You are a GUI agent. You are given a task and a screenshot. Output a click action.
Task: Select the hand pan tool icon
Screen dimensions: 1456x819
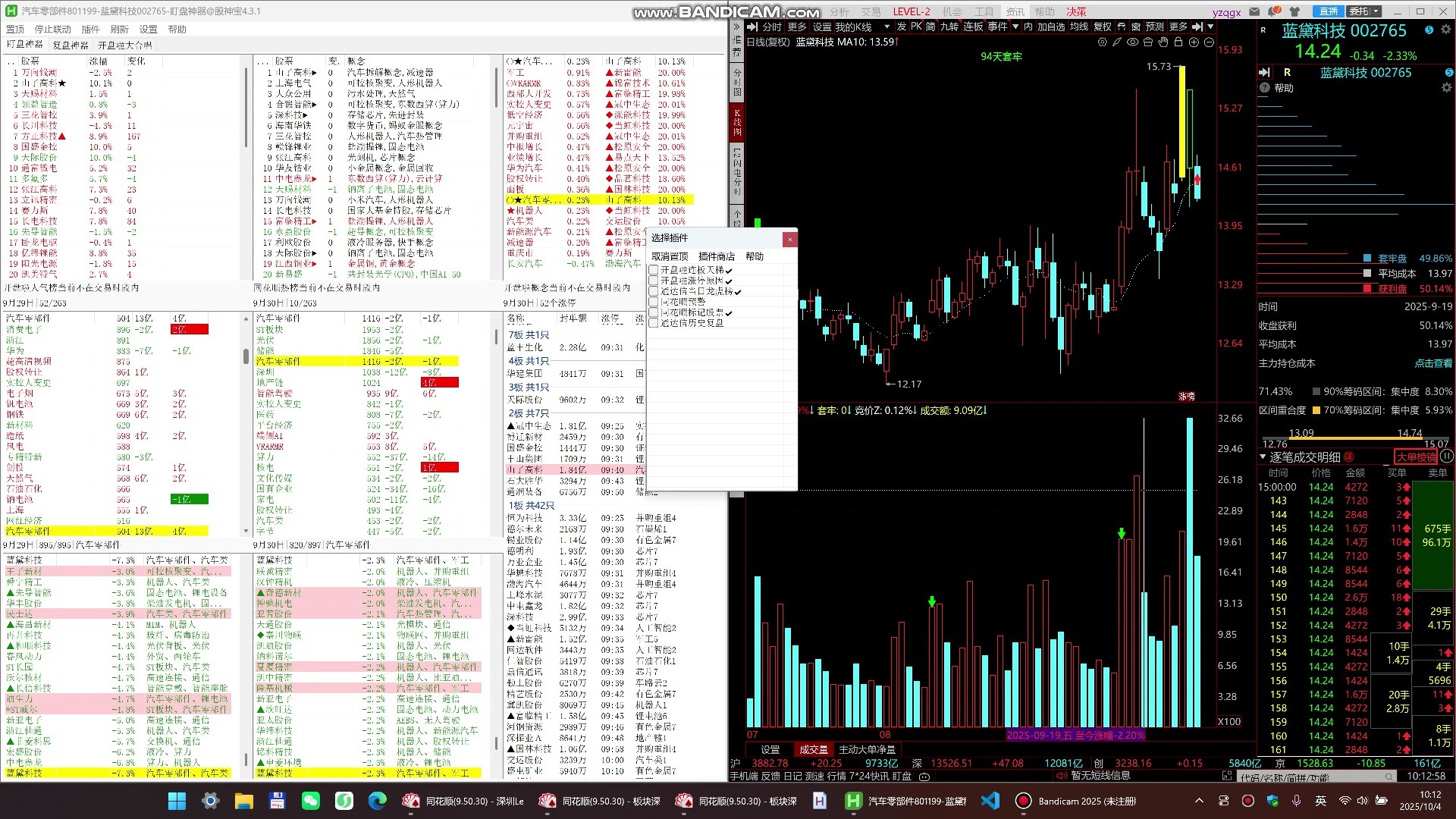pyautogui.click(x=1163, y=42)
